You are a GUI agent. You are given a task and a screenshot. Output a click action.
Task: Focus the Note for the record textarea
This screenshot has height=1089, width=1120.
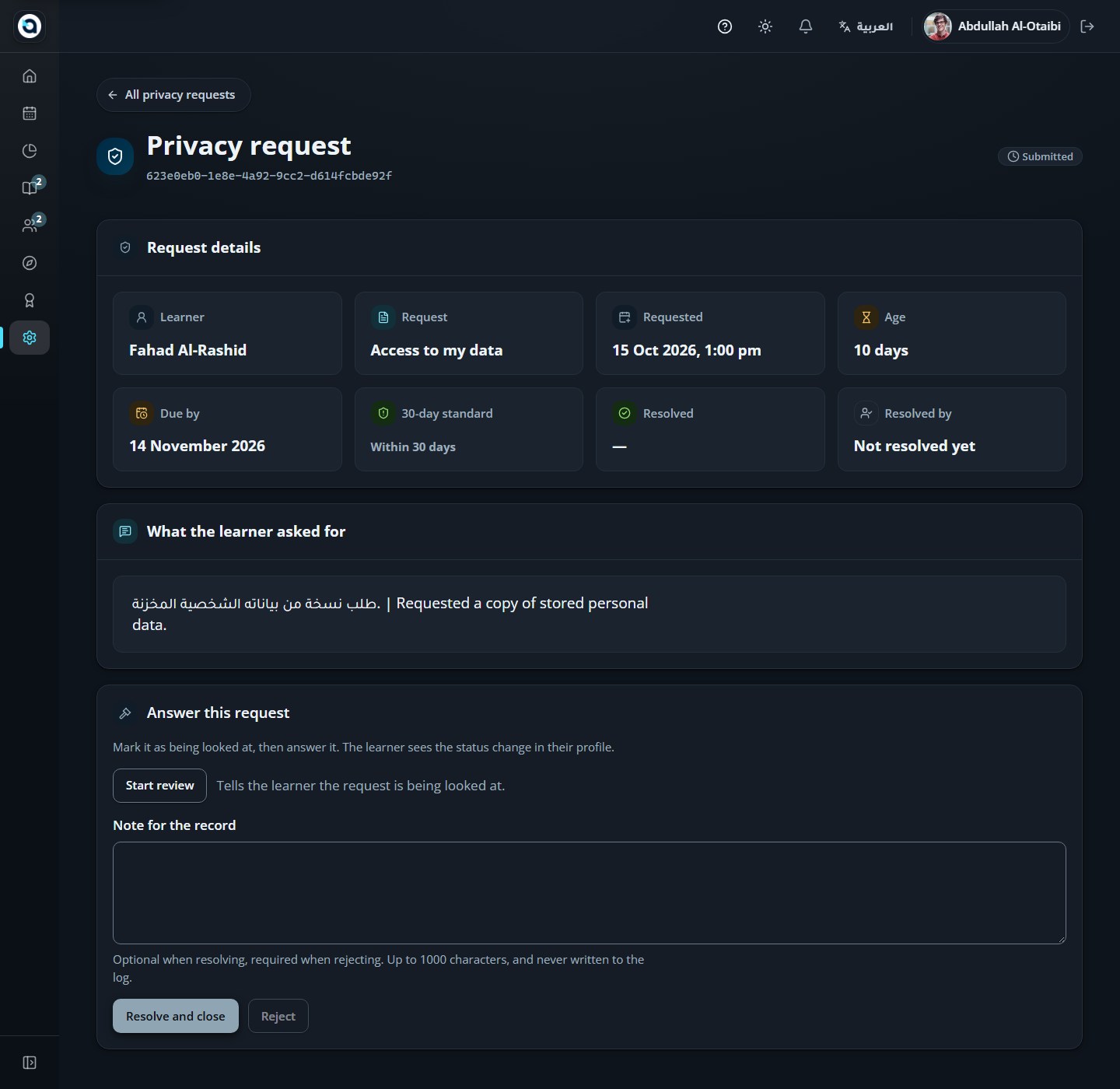pos(590,893)
